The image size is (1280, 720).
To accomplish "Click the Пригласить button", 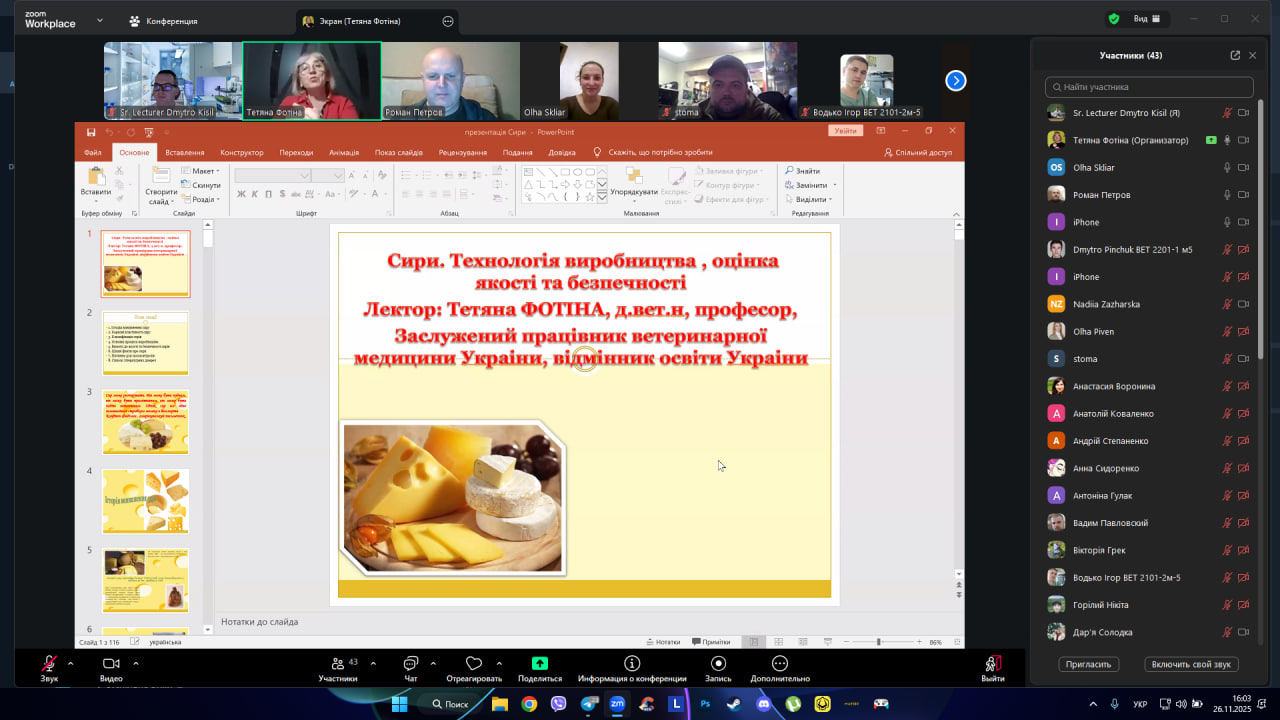I will coord(1088,664).
